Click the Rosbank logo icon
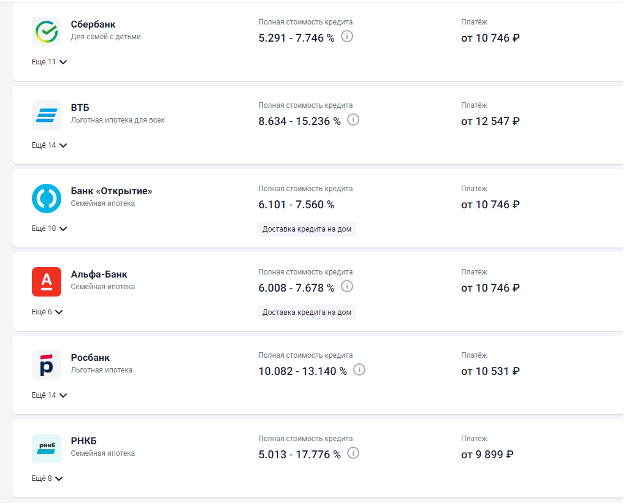The width and height of the screenshot is (624, 504). click(x=47, y=365)
